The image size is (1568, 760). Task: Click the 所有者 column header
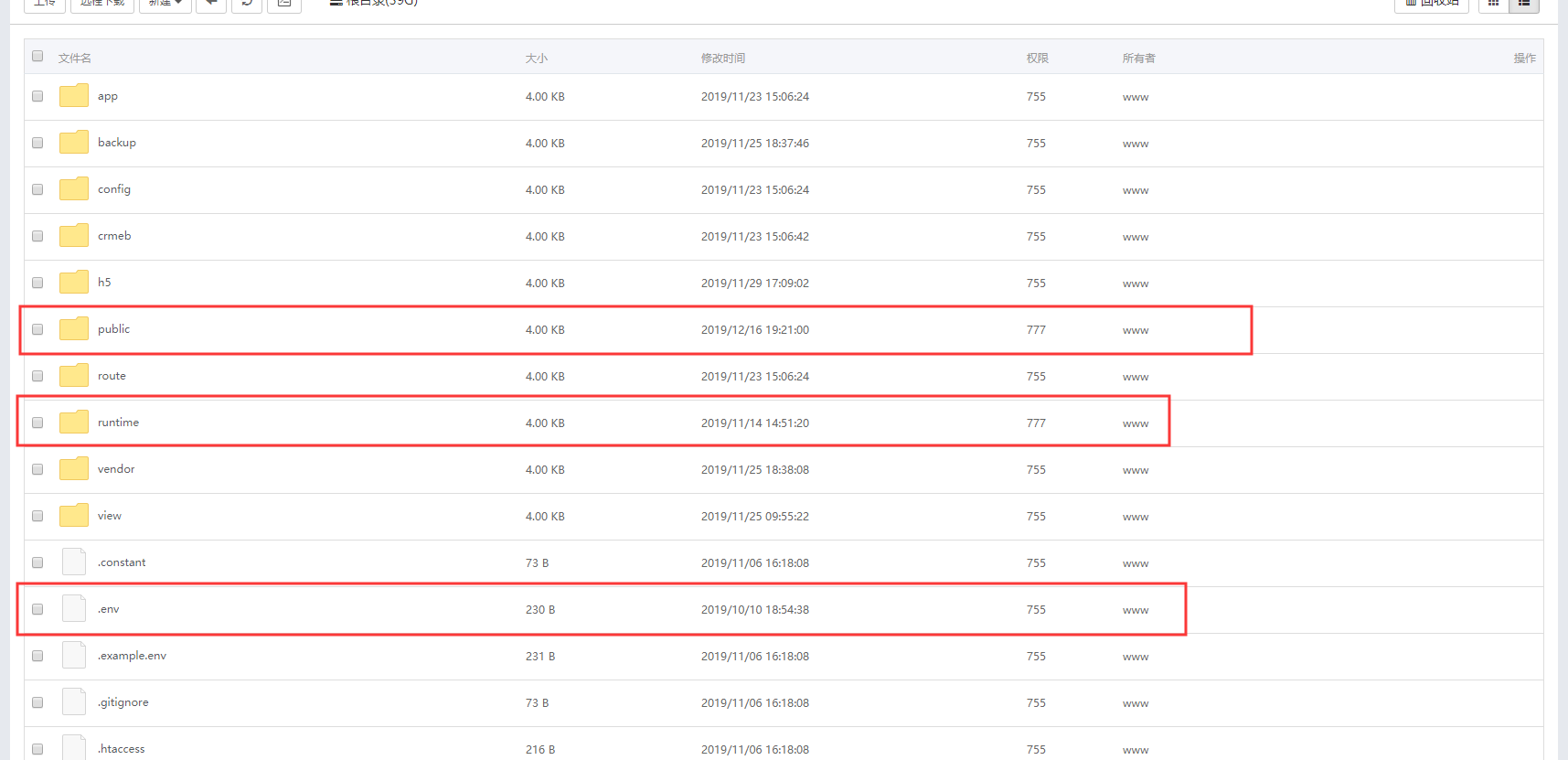click(1139, 58)
